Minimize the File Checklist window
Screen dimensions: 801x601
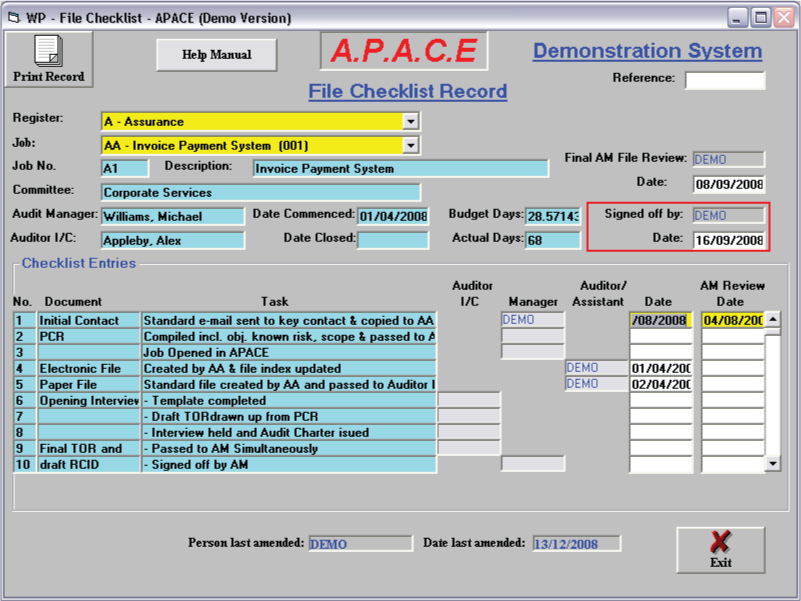click(x=737, y=18)
